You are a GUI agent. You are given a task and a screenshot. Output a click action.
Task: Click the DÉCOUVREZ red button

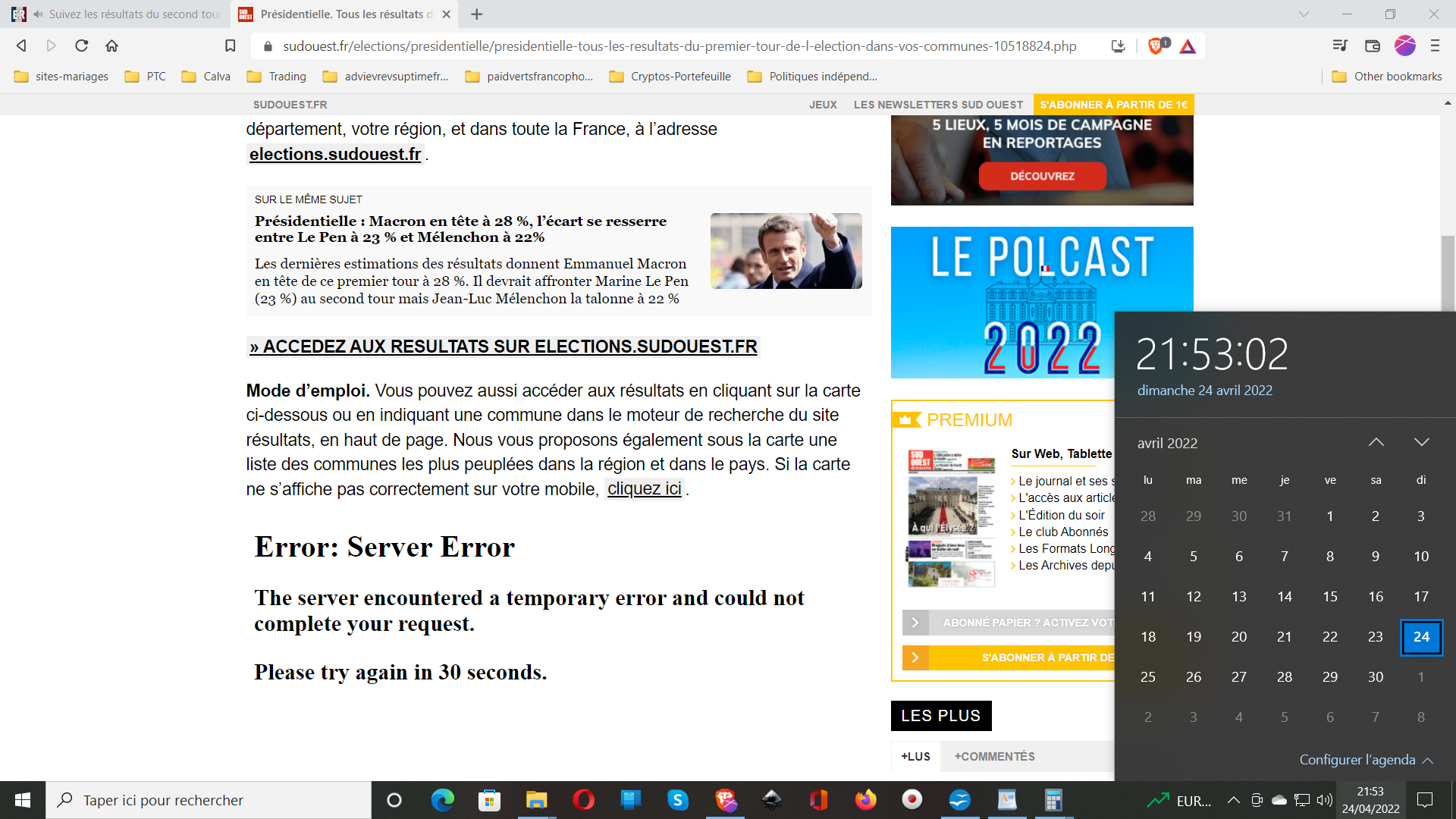[1042, 176]
